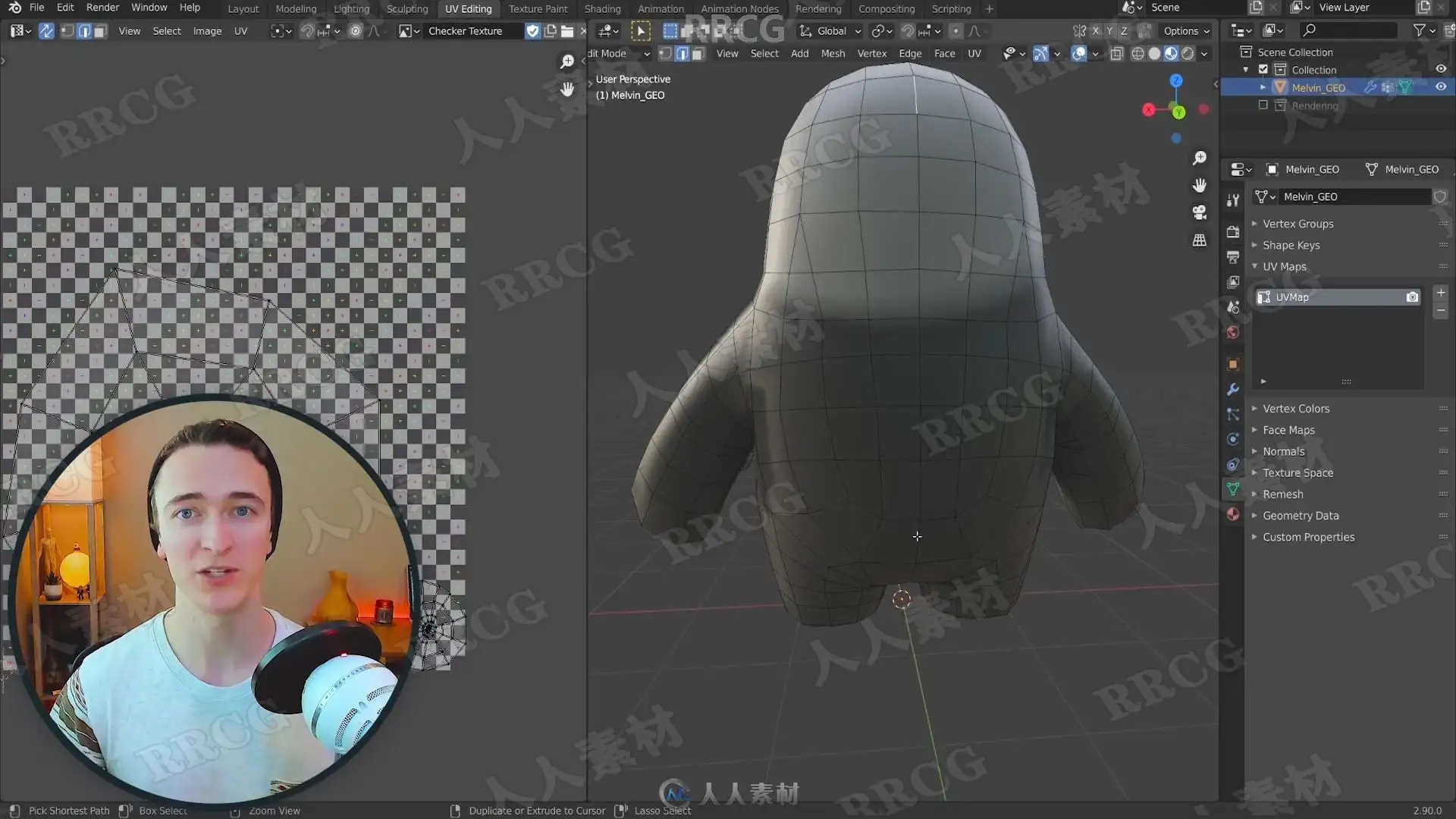Viewport: 1456px width, 819px height.
Task: Create new image copy icon
Action: pyautogui.click(x=550, y=31)
